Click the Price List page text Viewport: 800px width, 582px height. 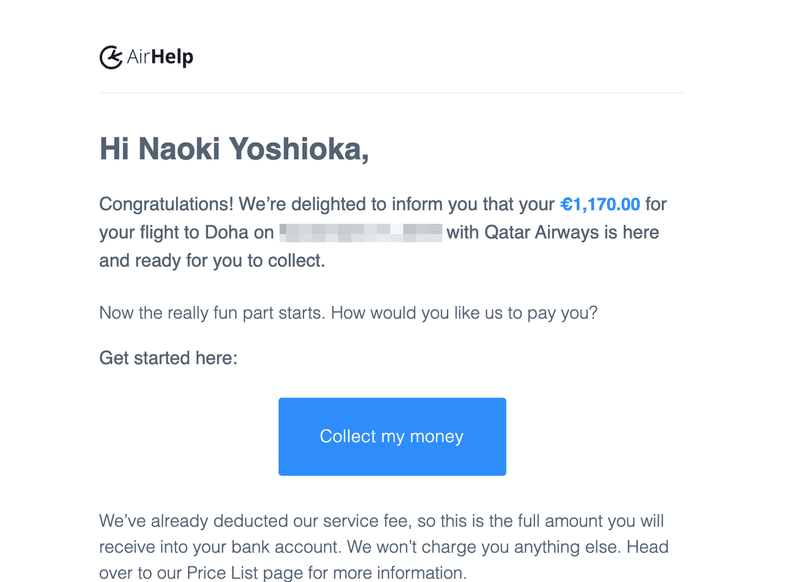pos(246,572)
